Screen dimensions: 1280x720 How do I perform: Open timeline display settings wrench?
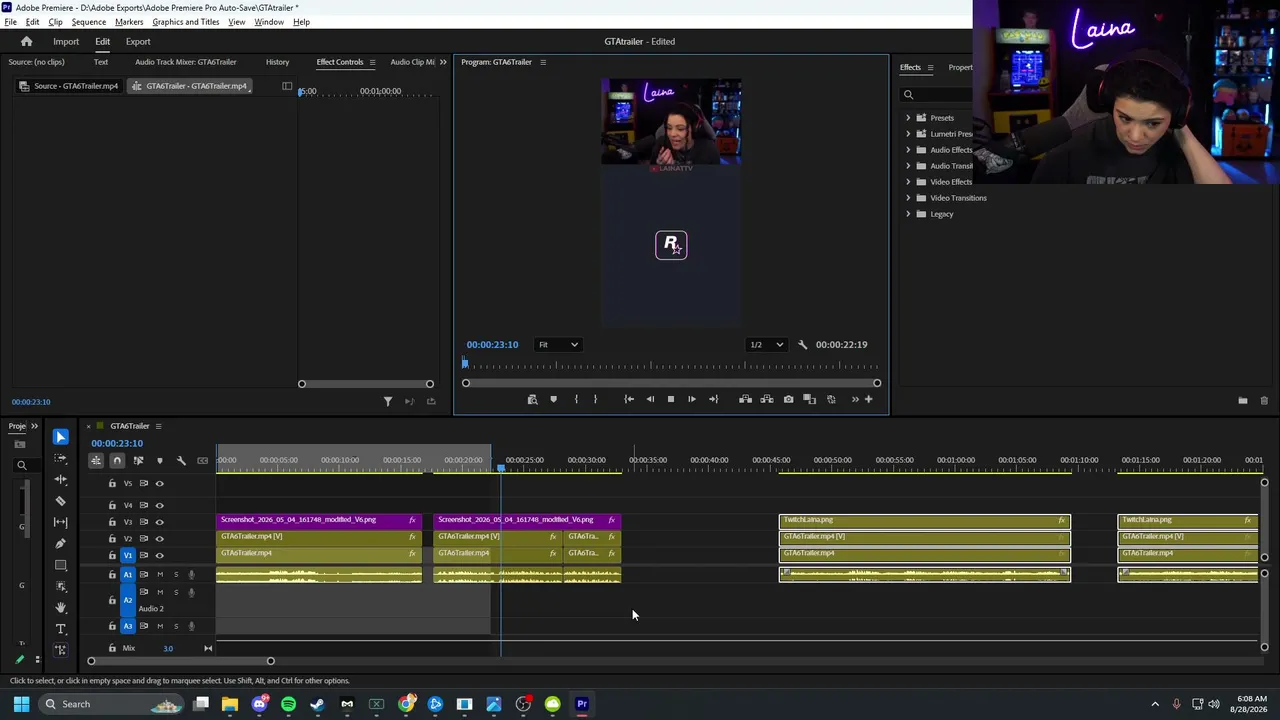181,461
